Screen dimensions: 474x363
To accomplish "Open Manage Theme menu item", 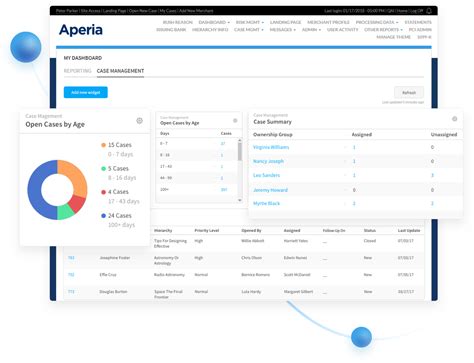I will 393,37.
